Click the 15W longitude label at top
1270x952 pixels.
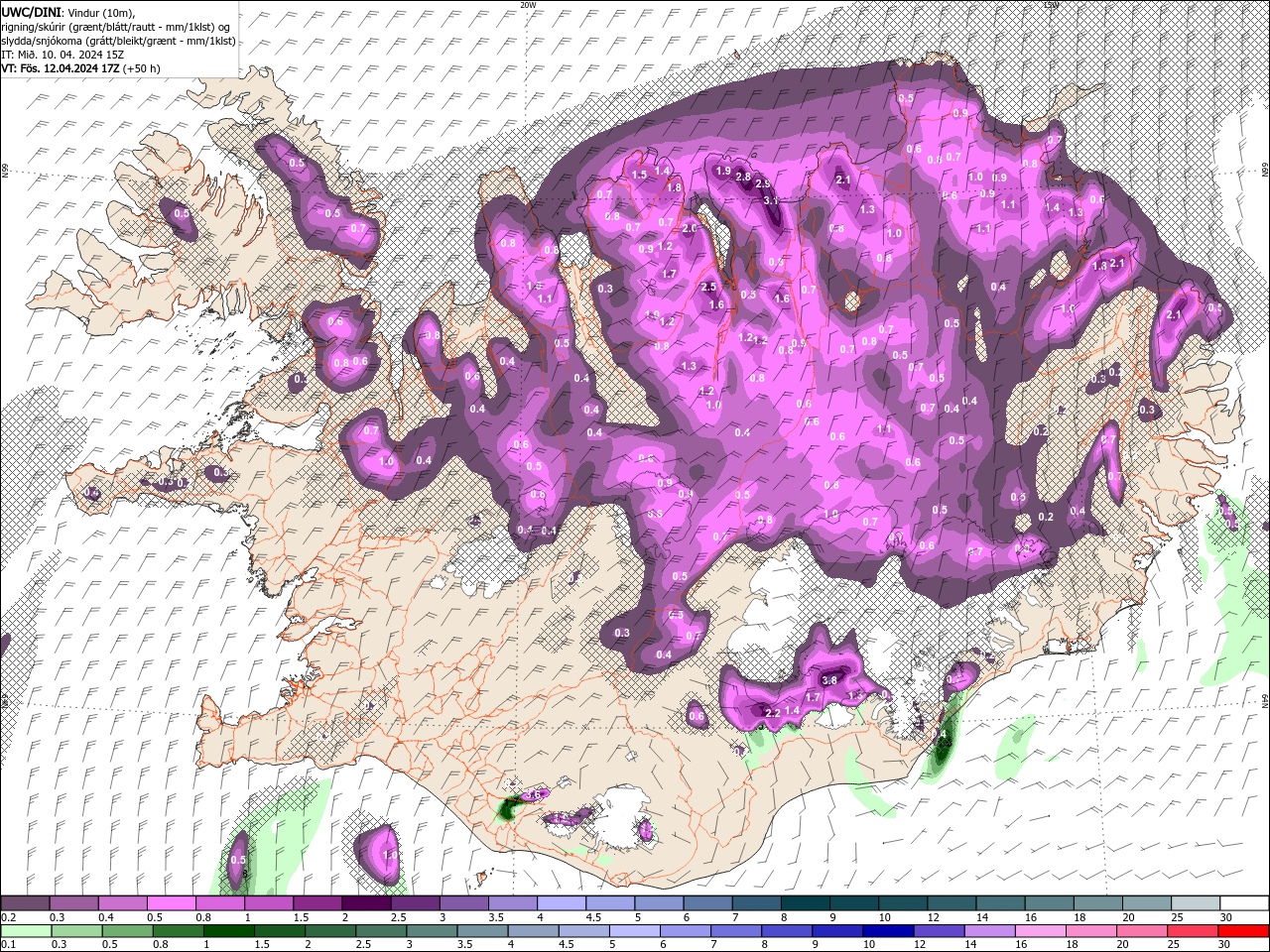pyautogui.click(x=1051, y=5)
